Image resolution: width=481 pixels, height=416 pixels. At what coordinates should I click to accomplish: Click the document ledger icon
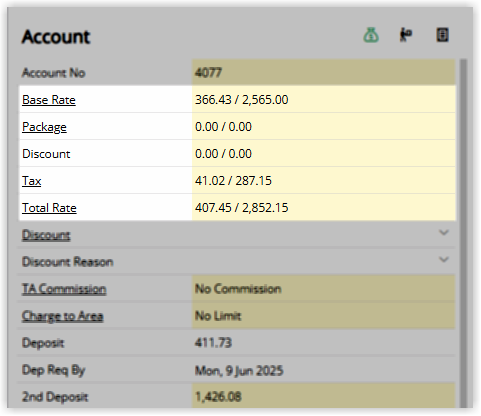click(442, 35)
